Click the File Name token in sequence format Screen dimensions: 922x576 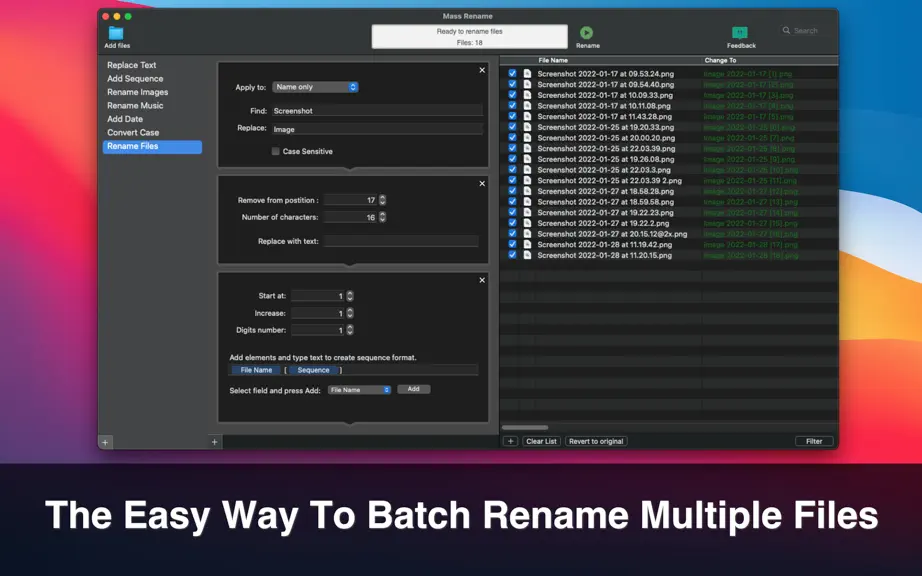click(256, 370)
